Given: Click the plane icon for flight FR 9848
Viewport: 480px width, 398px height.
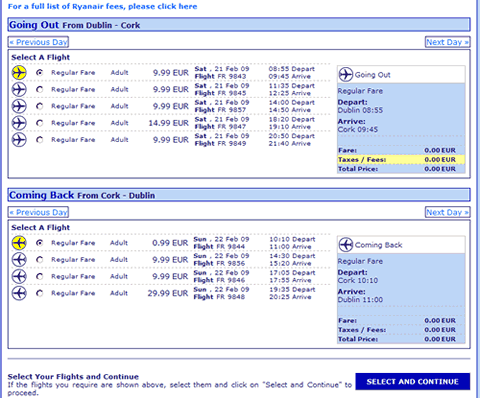Looking at the screenshot, I should pyautogui.click(x=19, y=293).
